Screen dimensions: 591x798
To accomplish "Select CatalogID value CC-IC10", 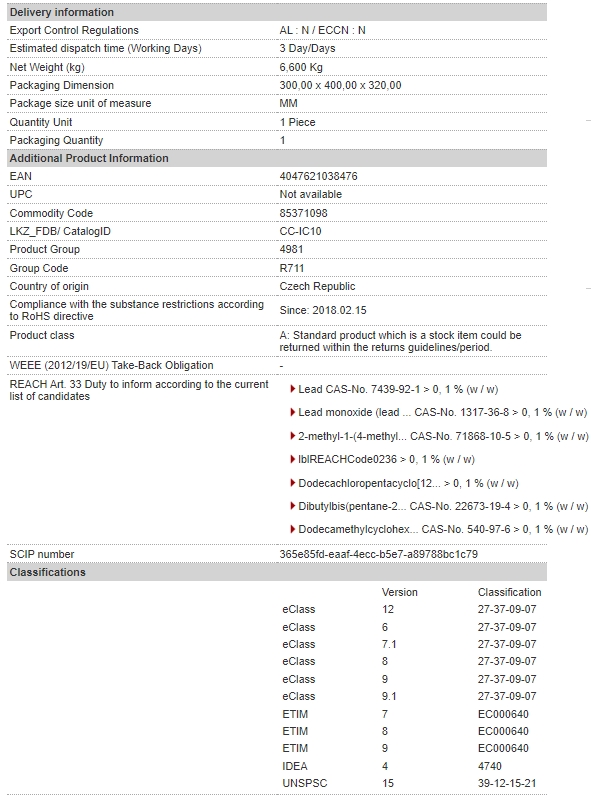I will tap(300, 231).
